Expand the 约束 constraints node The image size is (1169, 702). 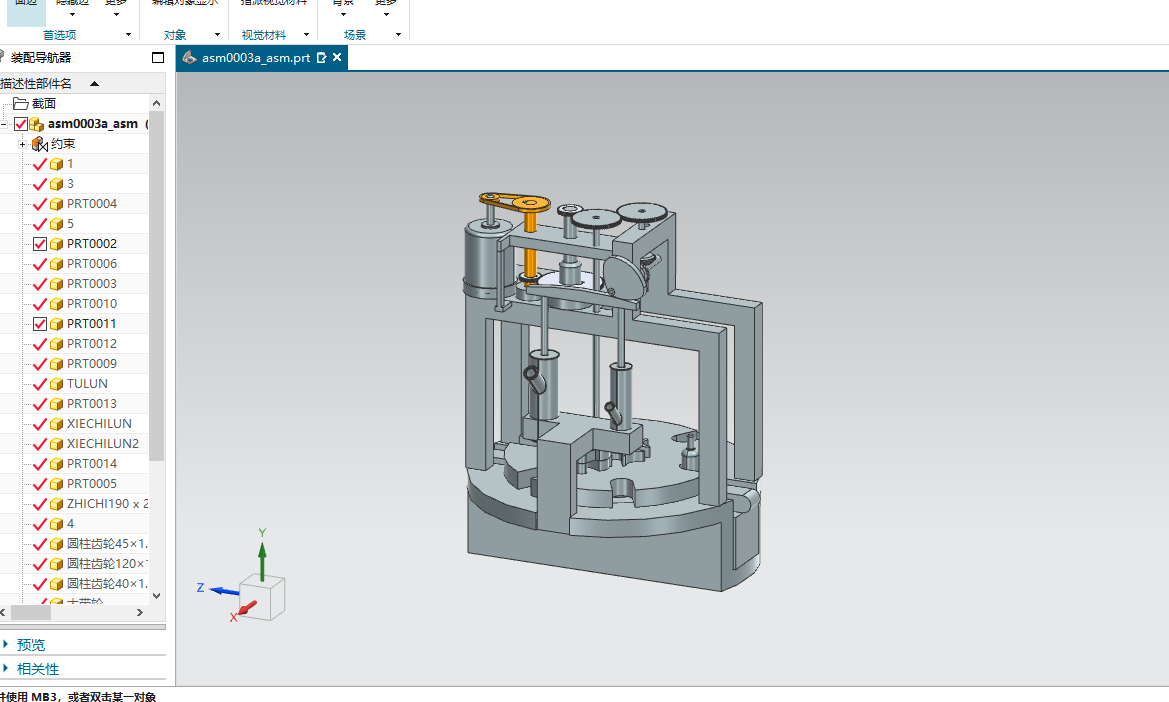22,144
